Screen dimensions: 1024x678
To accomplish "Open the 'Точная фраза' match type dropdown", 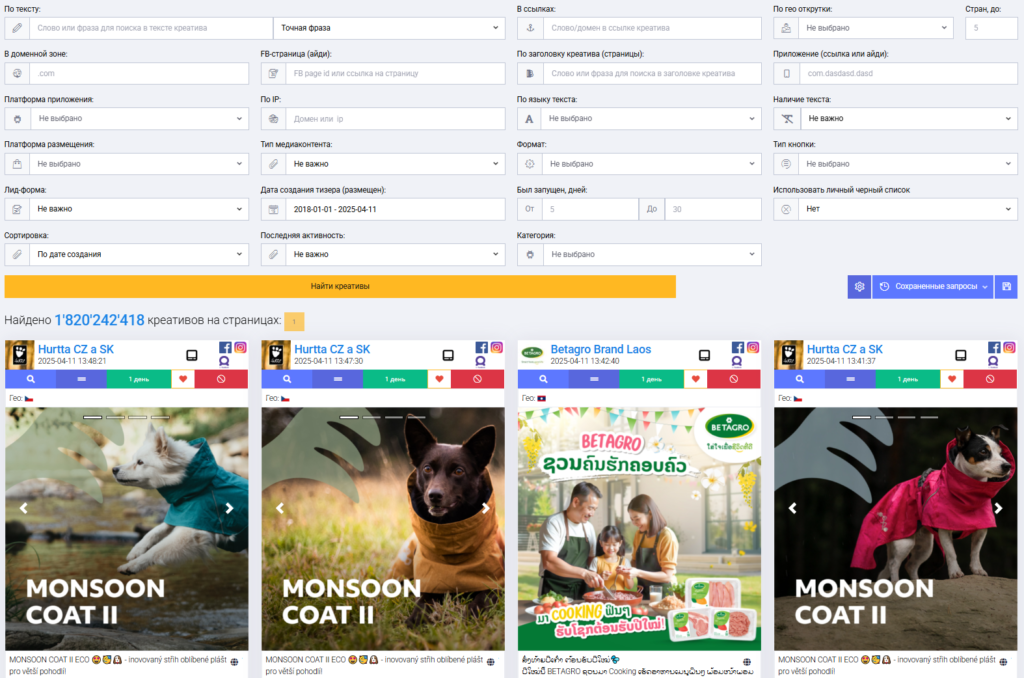I will click(x=389, y=28).
